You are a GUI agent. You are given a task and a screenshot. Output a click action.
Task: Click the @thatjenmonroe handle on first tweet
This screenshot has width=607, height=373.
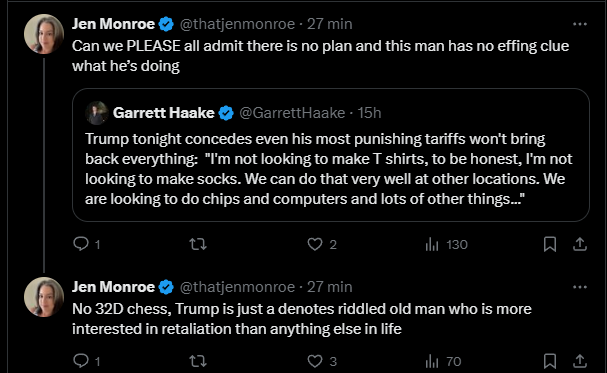coord(237,24)
